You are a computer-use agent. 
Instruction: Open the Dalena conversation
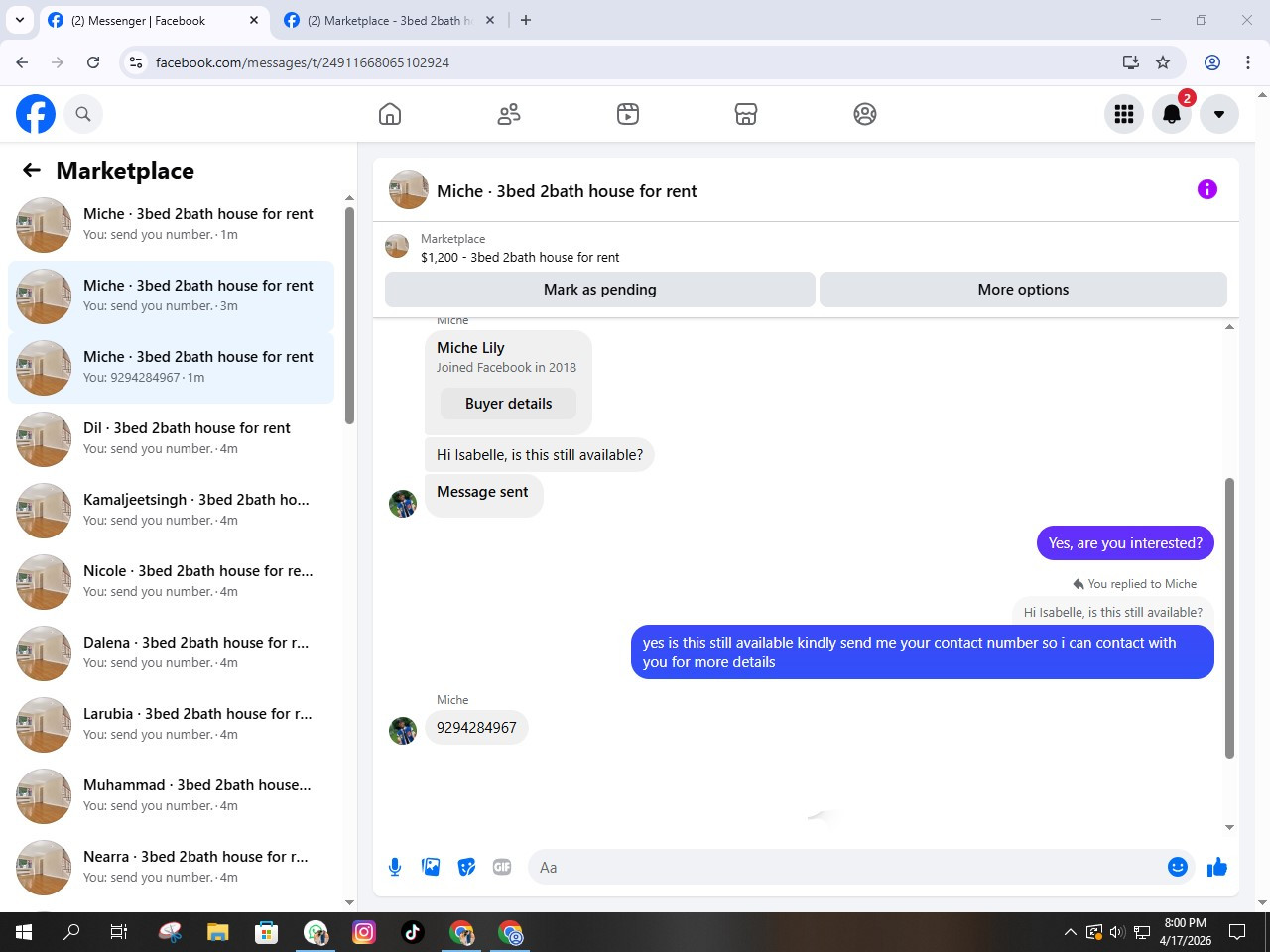[x=171, y=654]
